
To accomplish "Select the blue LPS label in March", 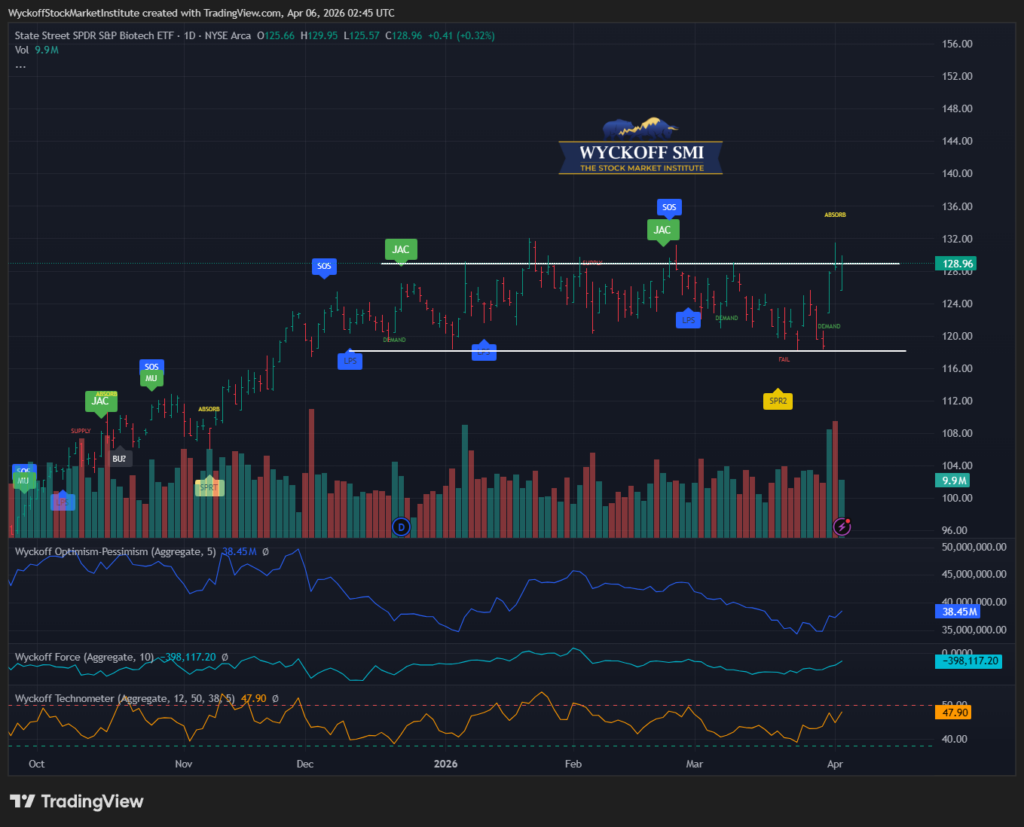I will pyautogui.click(x=688, y=319).
